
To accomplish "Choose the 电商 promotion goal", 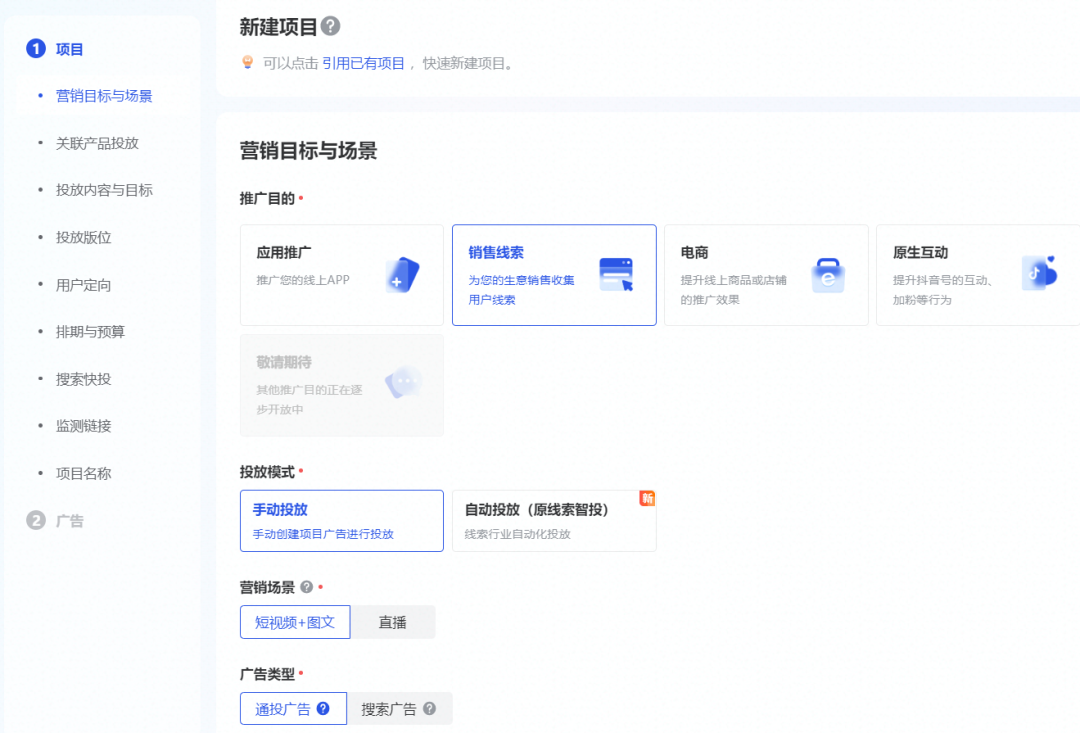I will (x=766, y=275).
